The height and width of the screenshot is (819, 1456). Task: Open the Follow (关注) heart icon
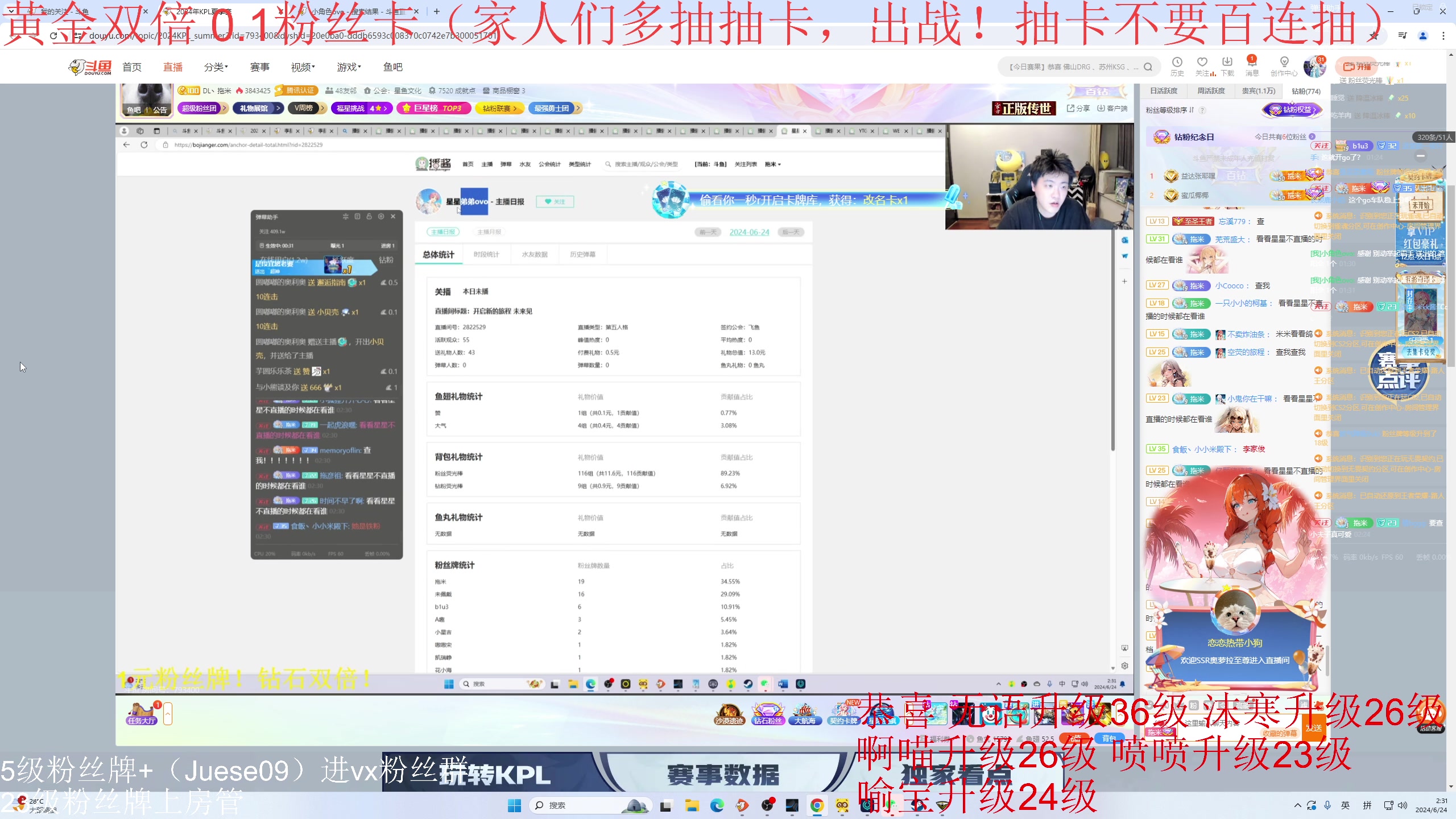coord(1202,66)
